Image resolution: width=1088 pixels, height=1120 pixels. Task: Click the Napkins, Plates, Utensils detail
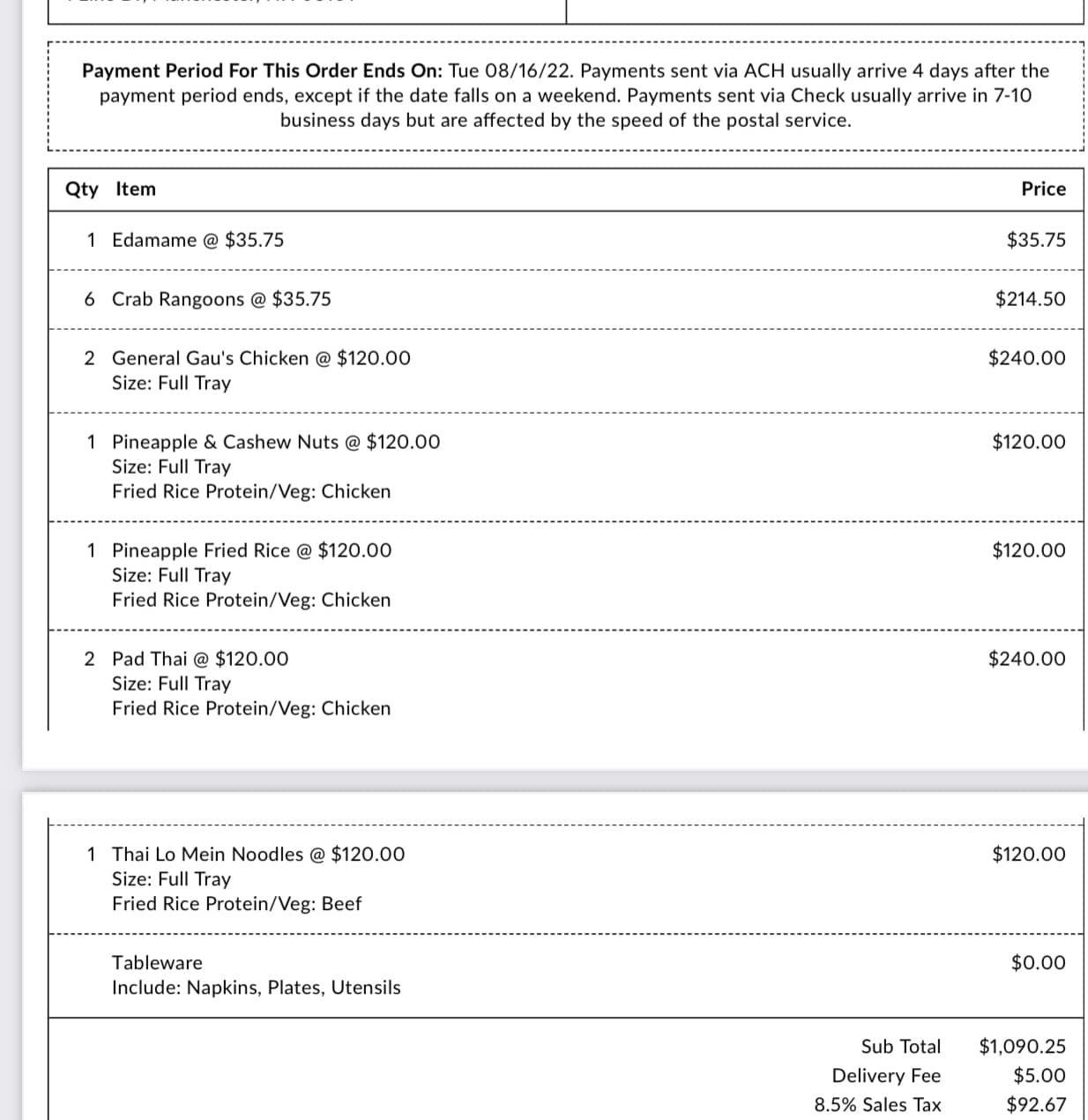point(294,988)
